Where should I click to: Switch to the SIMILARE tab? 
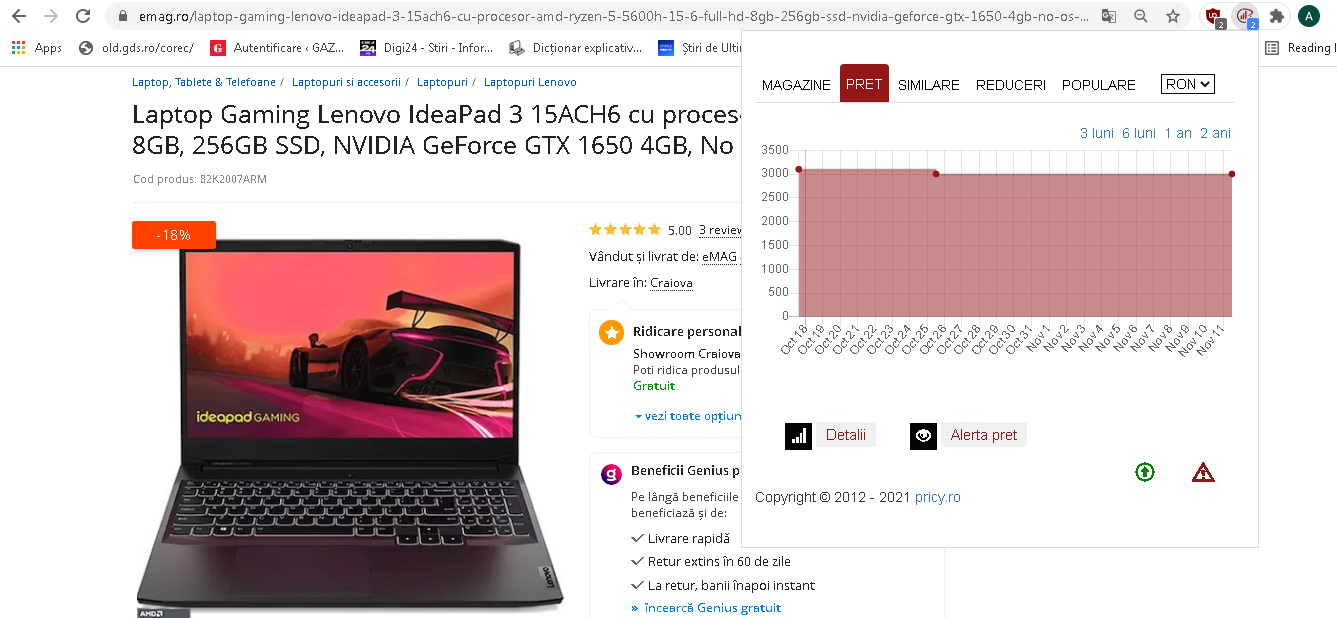tap(929, 85)
